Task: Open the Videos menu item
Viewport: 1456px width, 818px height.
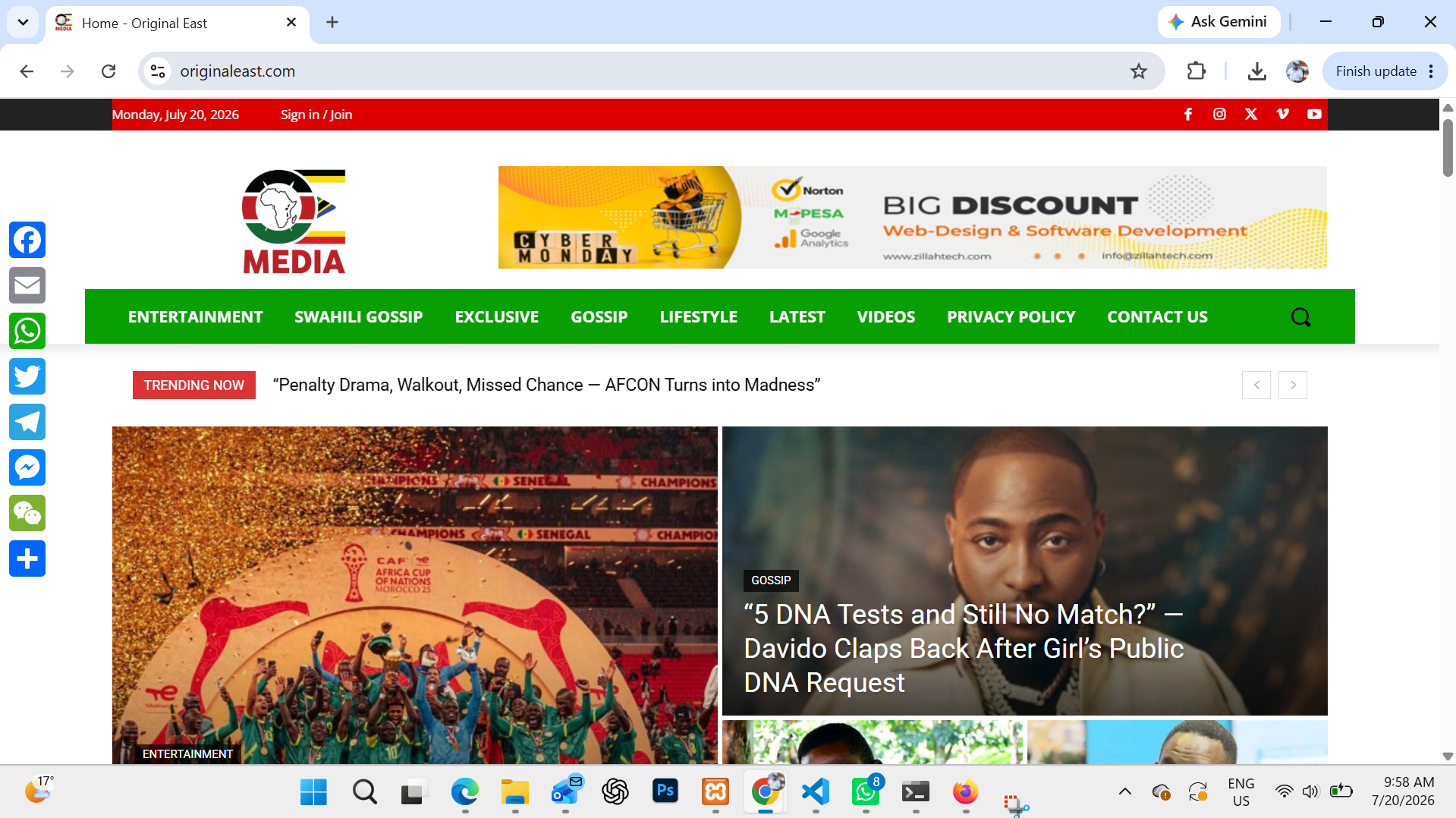Action: (886, 316)
